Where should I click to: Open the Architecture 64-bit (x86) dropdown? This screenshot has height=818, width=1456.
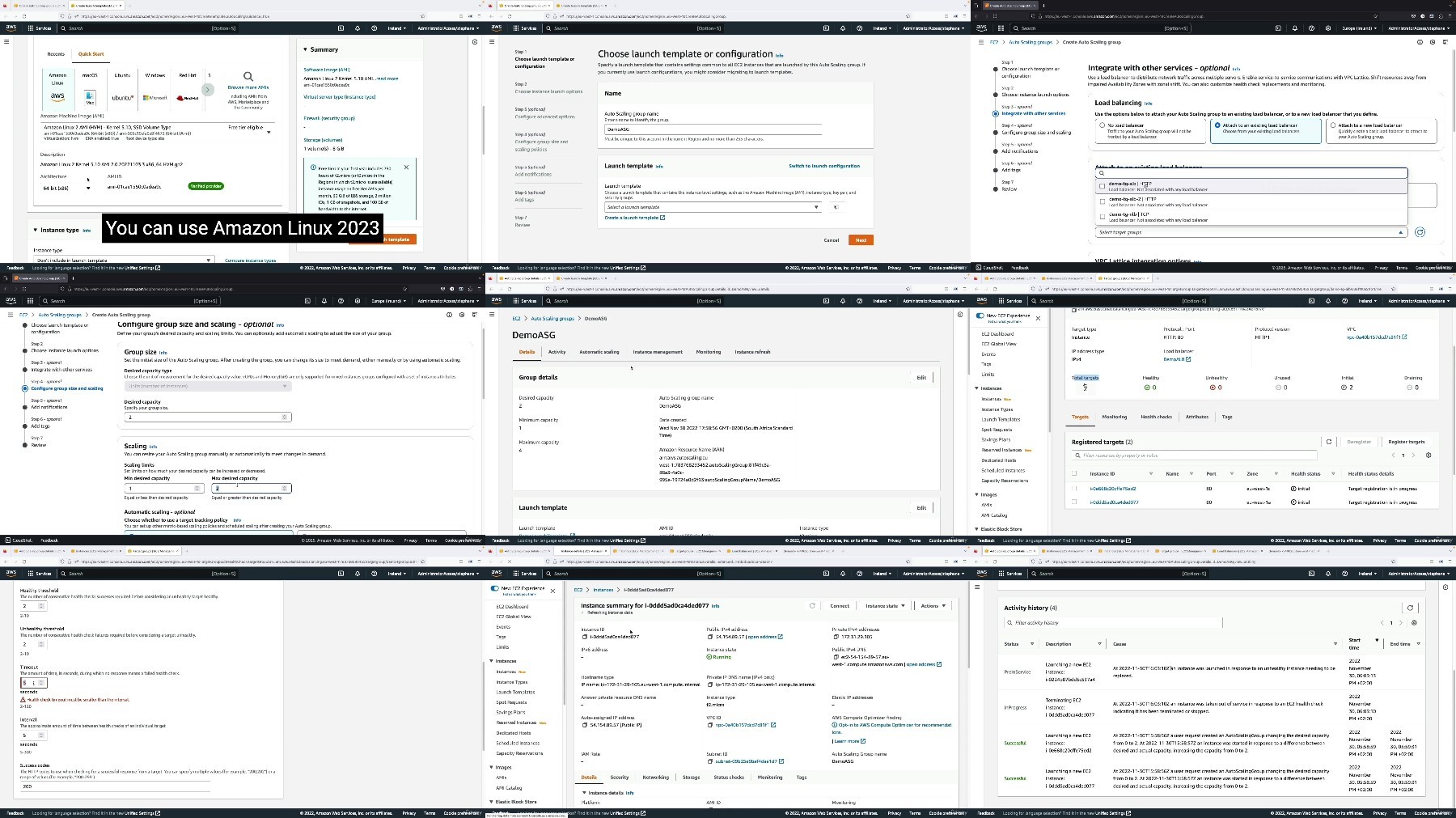[x=66, y=188]
